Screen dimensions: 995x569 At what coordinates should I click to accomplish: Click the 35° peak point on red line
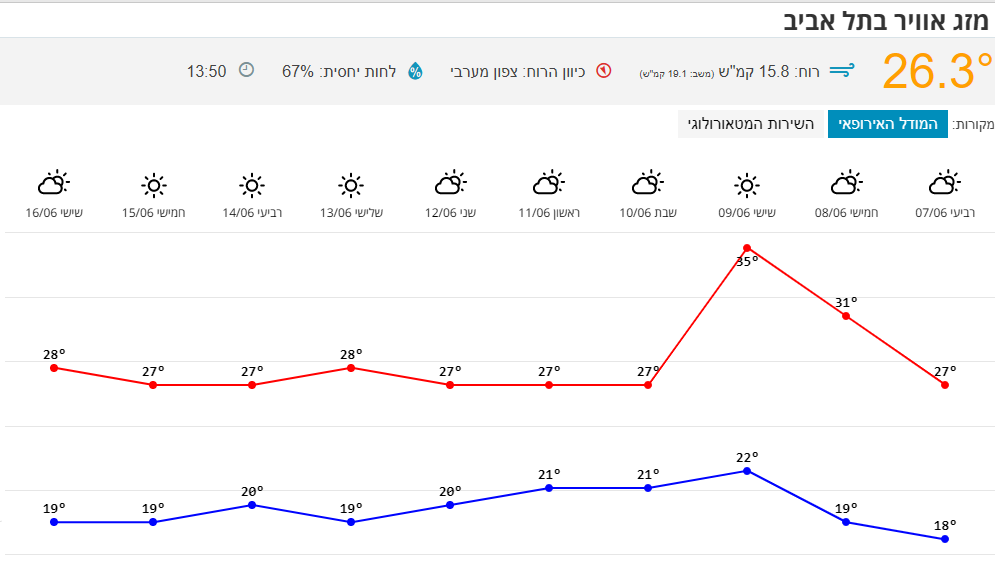(747, 248)
